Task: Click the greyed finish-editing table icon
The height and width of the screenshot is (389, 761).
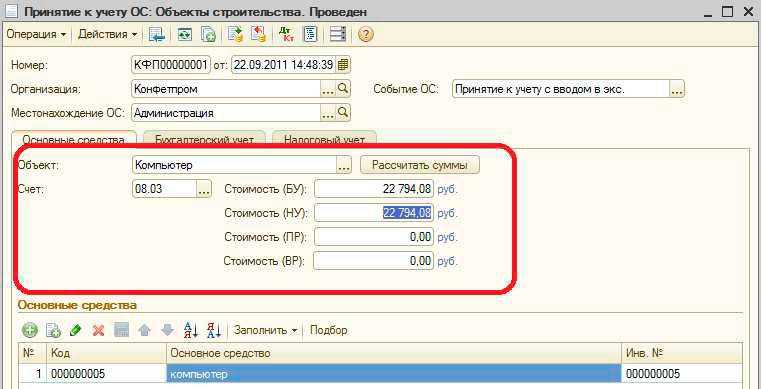Action: [121, 330]
